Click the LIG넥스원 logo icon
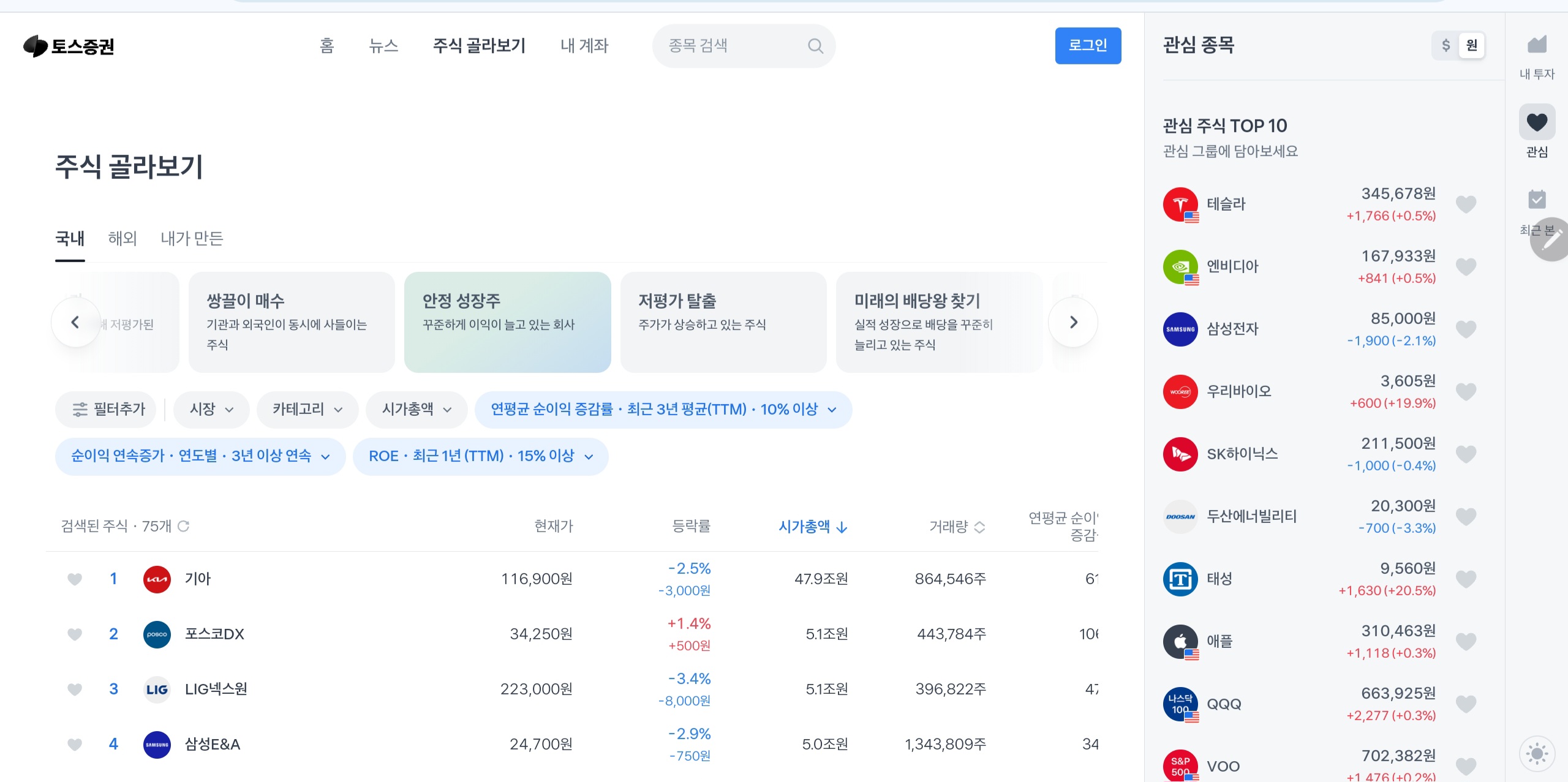This screenshot has width=1568, height=782. point(157,690)
